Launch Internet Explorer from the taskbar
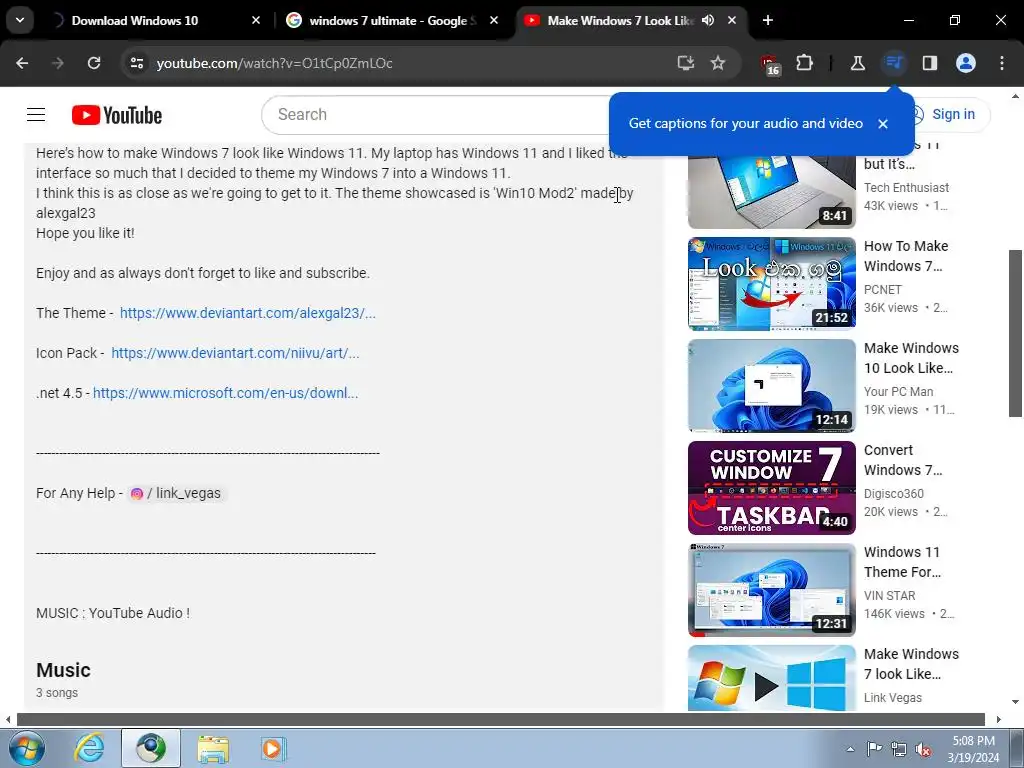 point(89,748)
